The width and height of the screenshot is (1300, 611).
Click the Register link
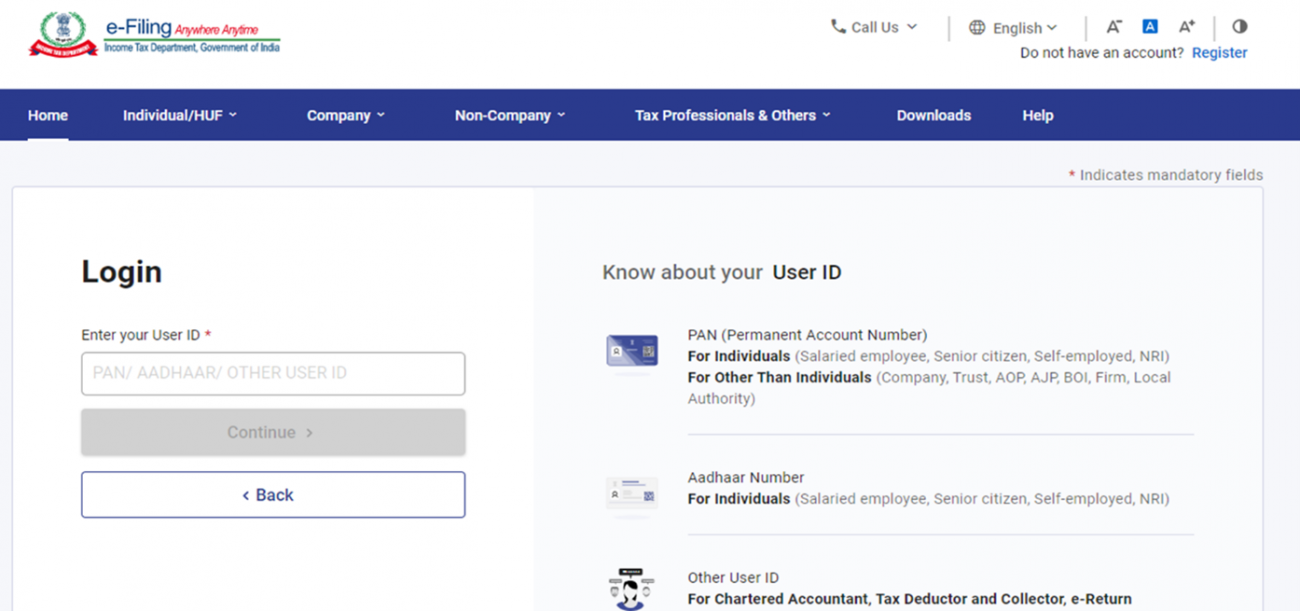1219,52
